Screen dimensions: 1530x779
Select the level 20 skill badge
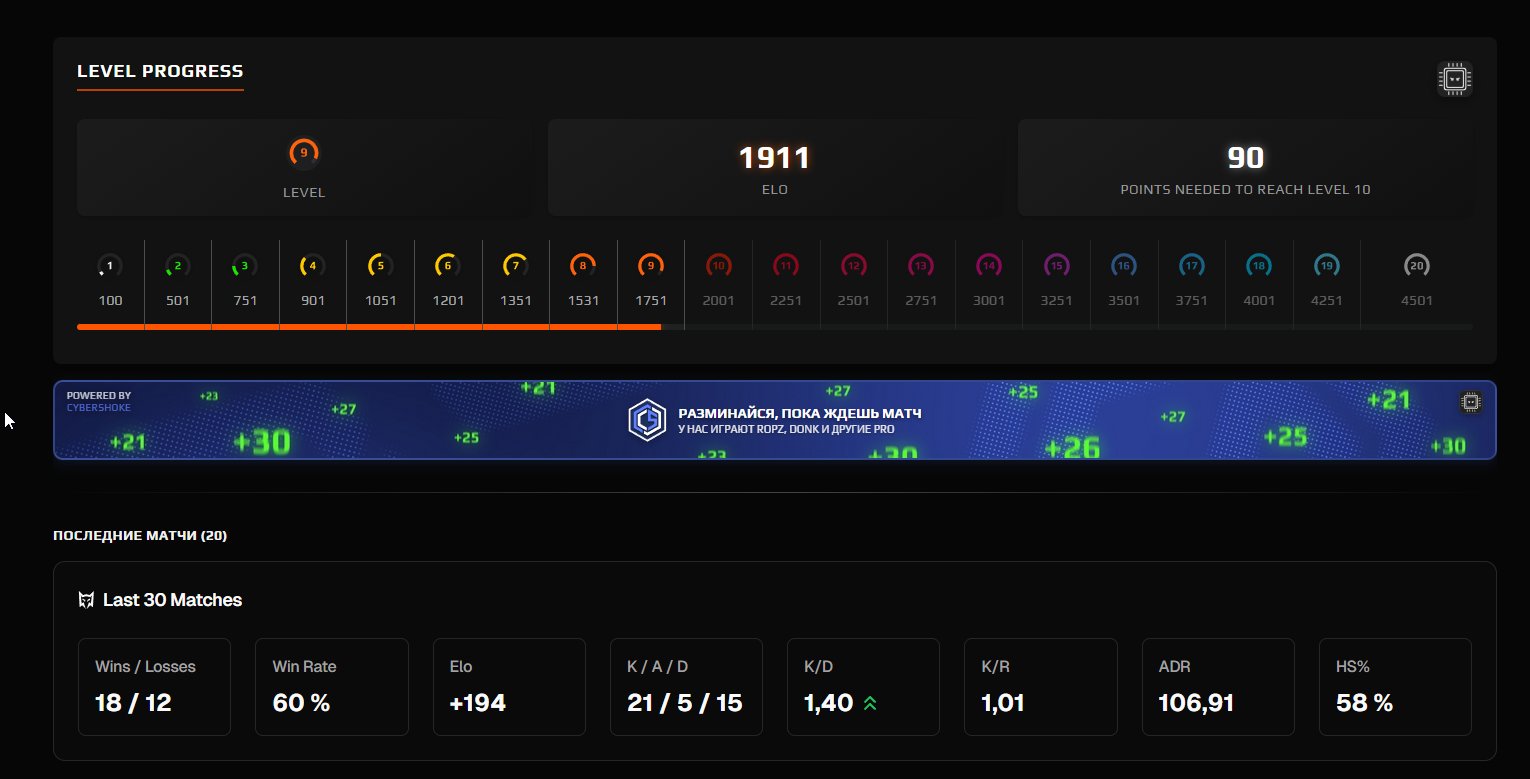tap(1418, 265)
